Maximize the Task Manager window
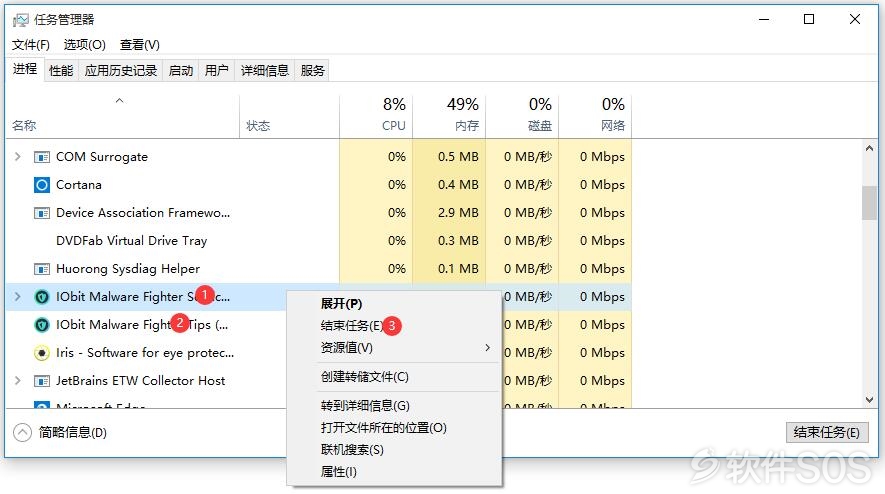Screen dimensions: 885x494 click(809, 19)
